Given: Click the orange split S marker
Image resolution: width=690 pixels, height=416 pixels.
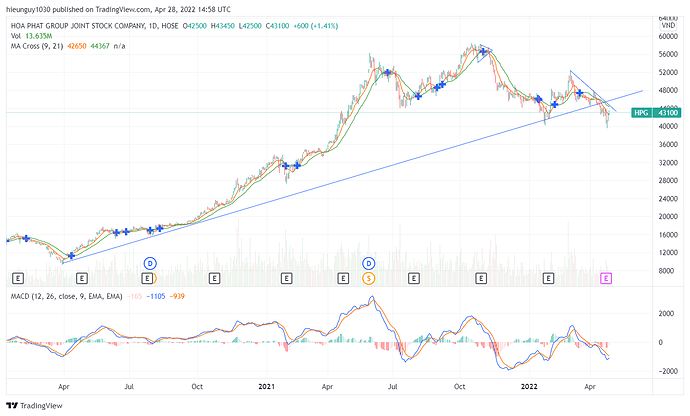Looking at the screenshot, I should pos(369,278).
